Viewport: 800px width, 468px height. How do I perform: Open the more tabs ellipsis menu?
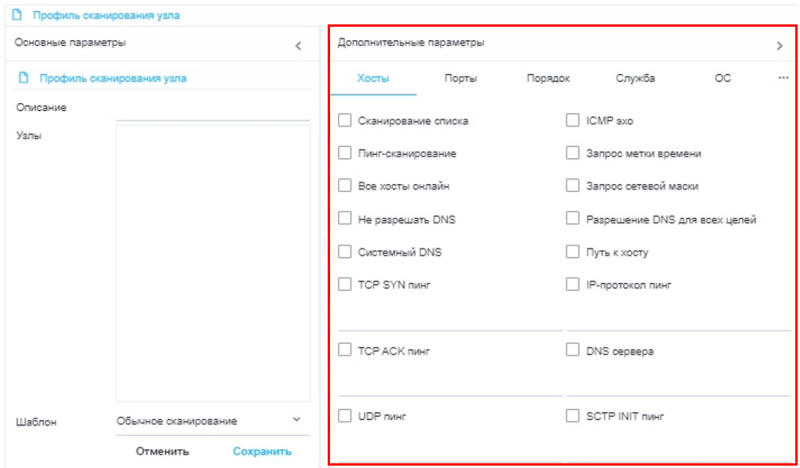[783, 78]
